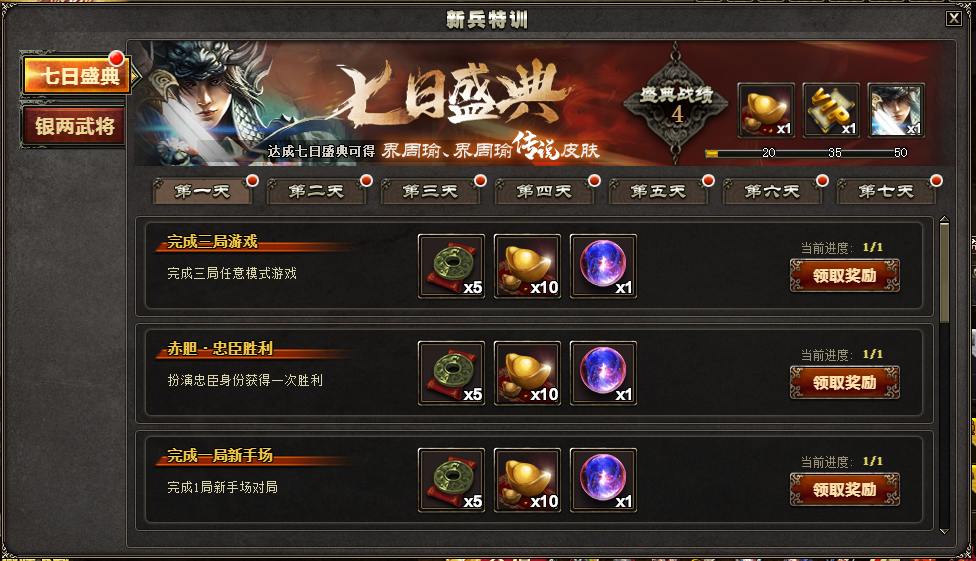Click the task list scroll-down arrow
The height and width of the screenshot is (561, 976).
click(944, 531)
